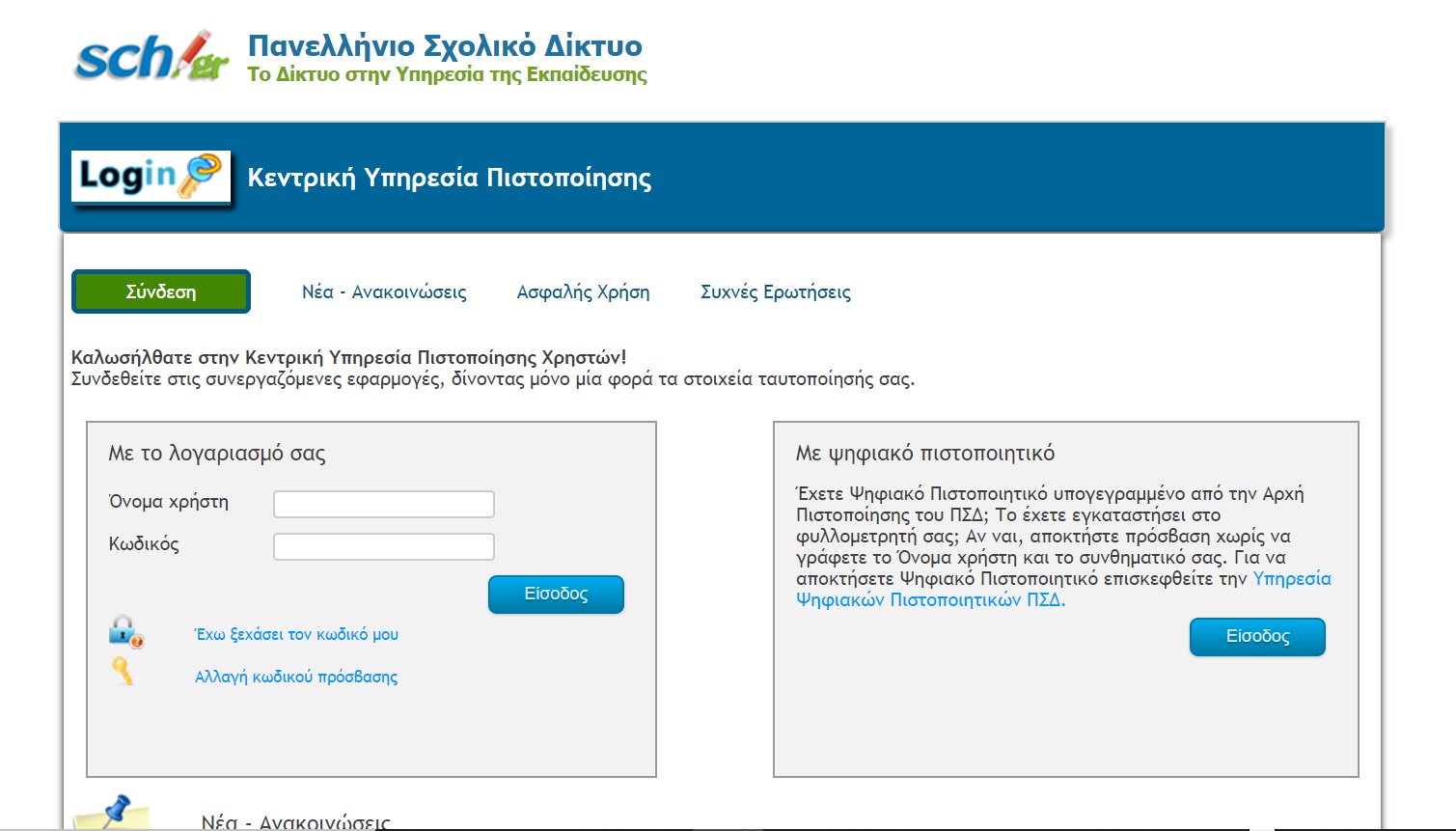1456x831 pixels.
Task: Click the golden key change-password icon
Action: pos(123,672)
